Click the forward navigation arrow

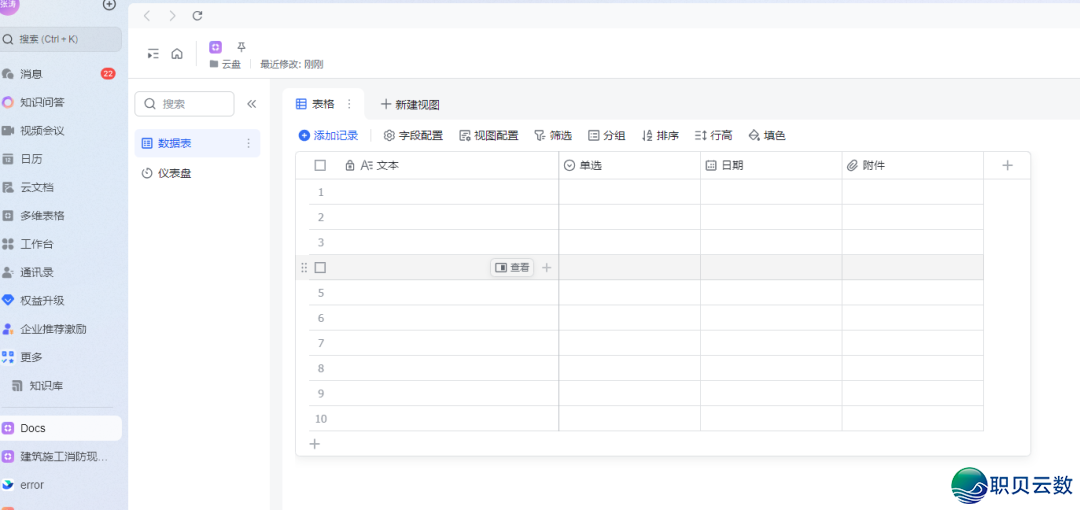(x=172, y=15)
